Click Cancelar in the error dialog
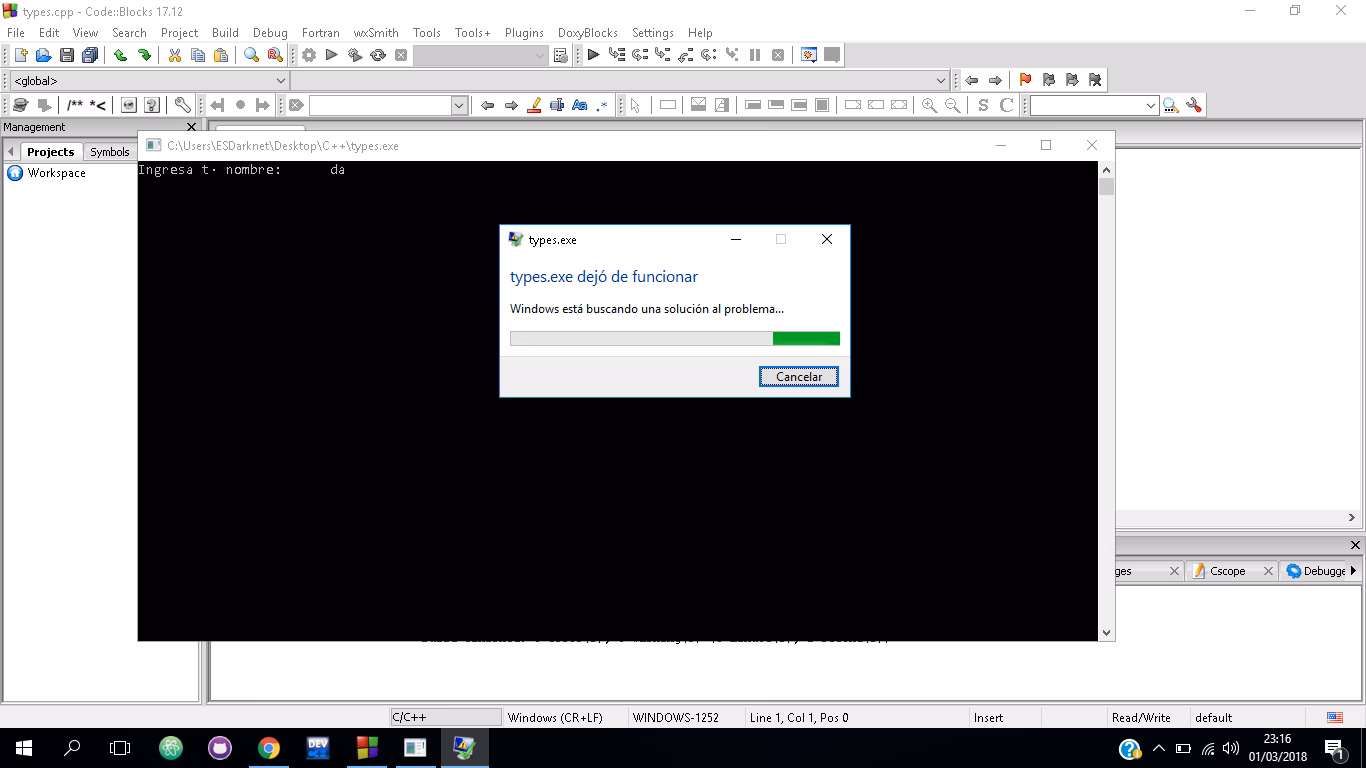 tap(799, 377)
